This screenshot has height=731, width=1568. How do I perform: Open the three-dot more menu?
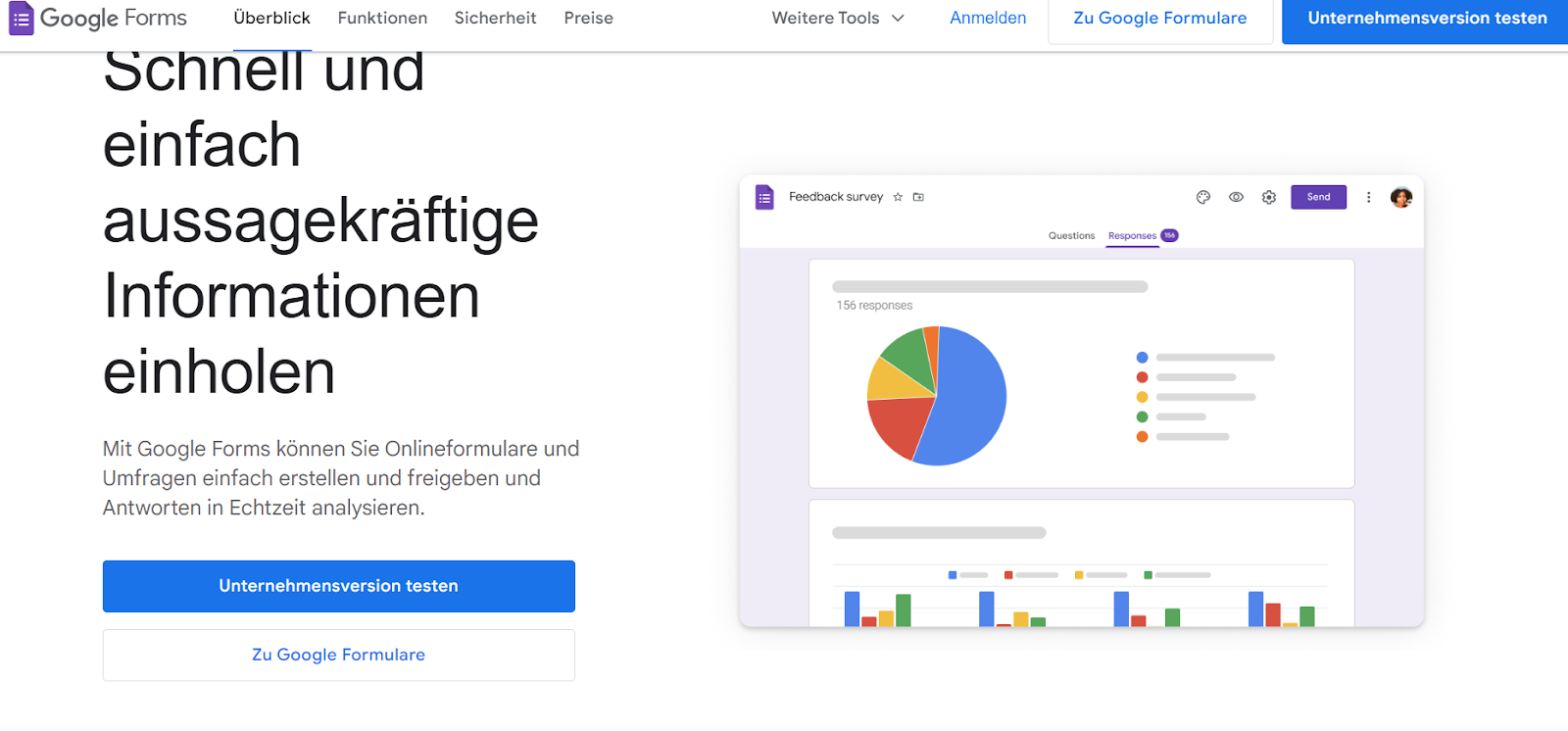tap(1369, 197)
